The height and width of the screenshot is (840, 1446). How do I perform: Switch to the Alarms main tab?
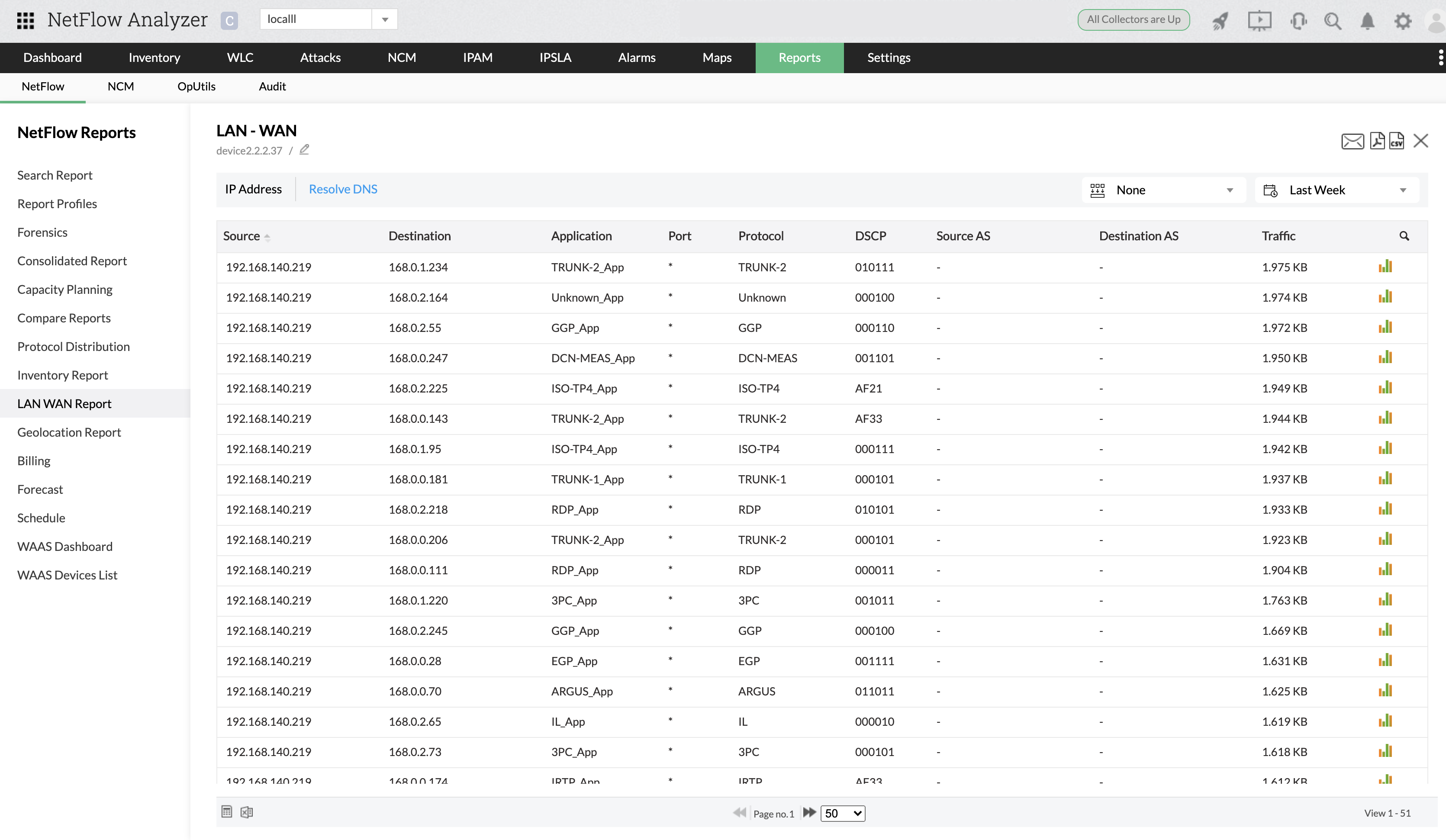[x=636, y=58]
